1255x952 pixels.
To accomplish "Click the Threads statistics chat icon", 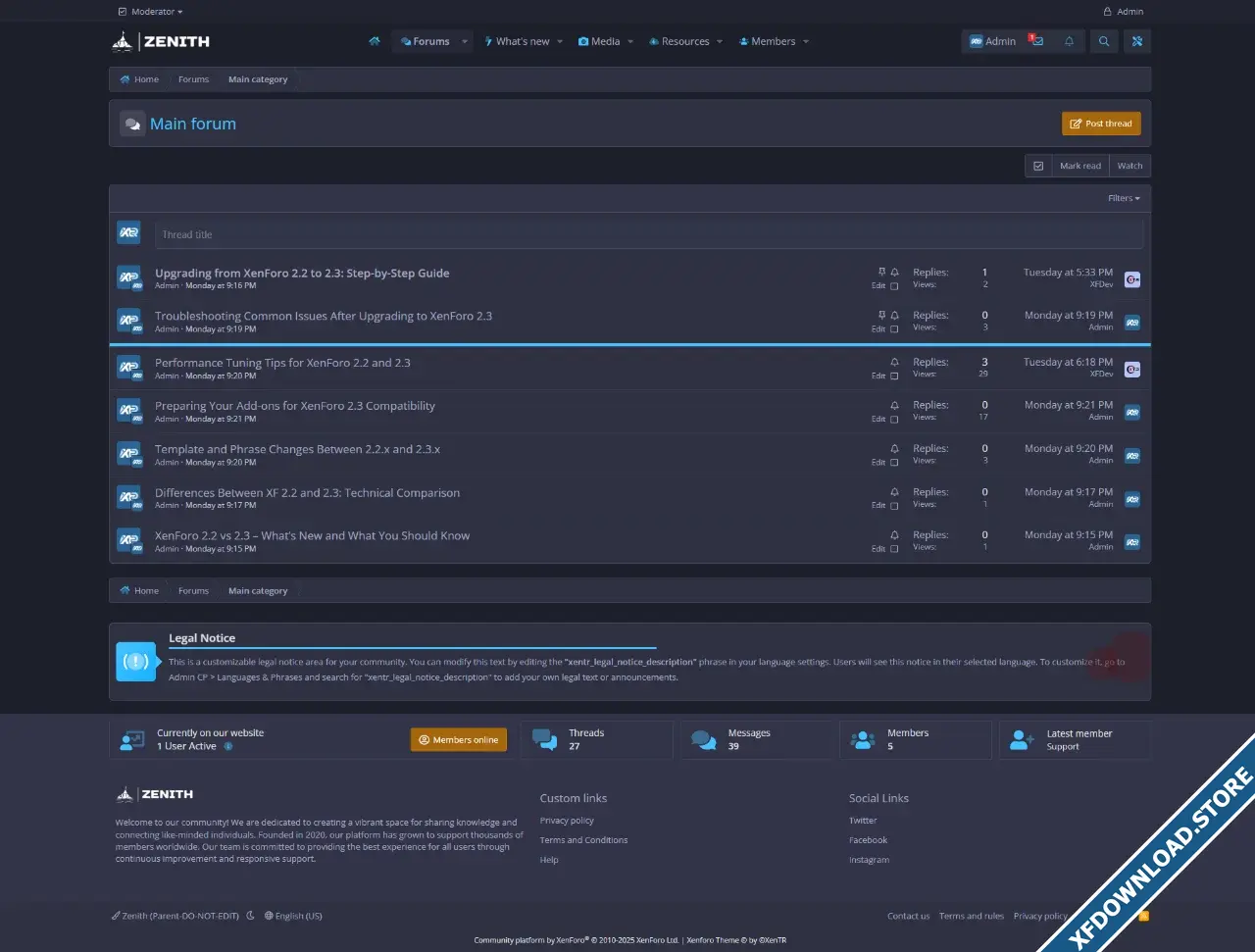I will 544,740.
